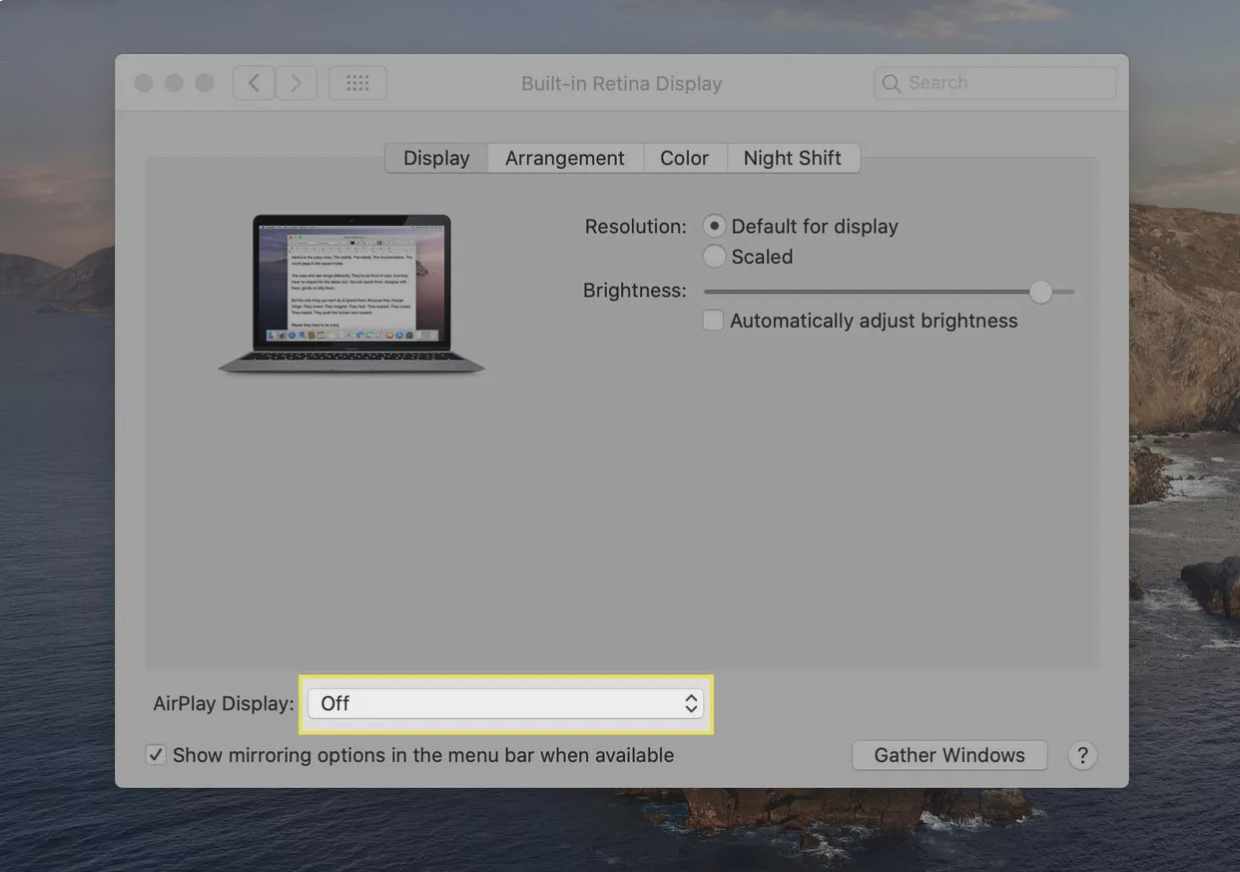Open the Night Shift tab
The height and width of the screenshot is (872, 1240).
pos(792,157)
